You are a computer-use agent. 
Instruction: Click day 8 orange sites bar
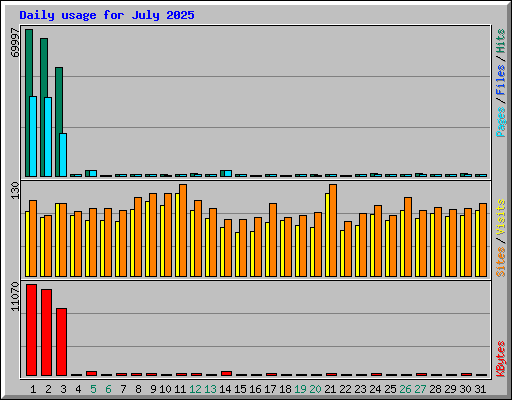138,237
